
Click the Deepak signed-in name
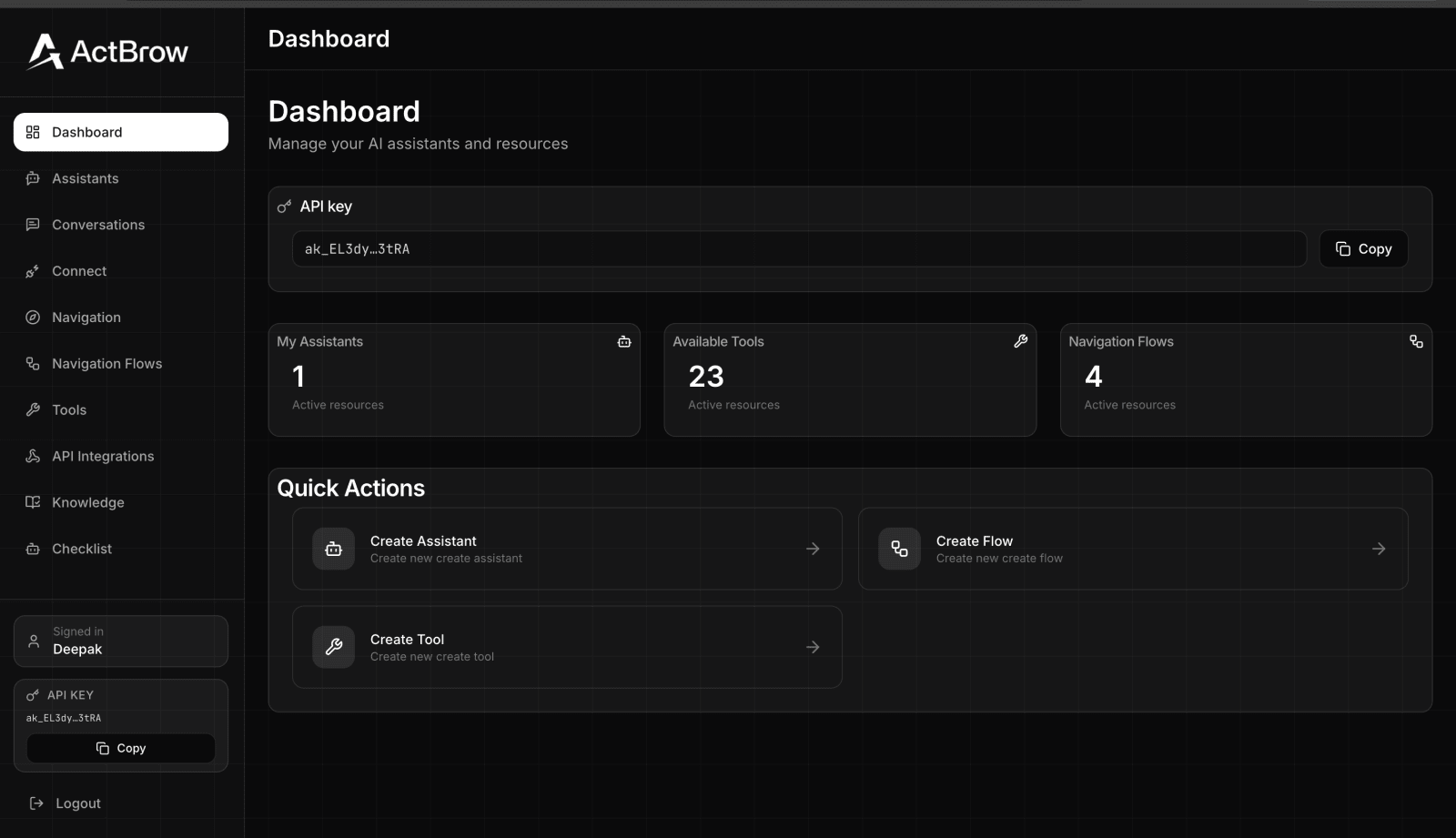pyautogui.click(x=77, y=649)
